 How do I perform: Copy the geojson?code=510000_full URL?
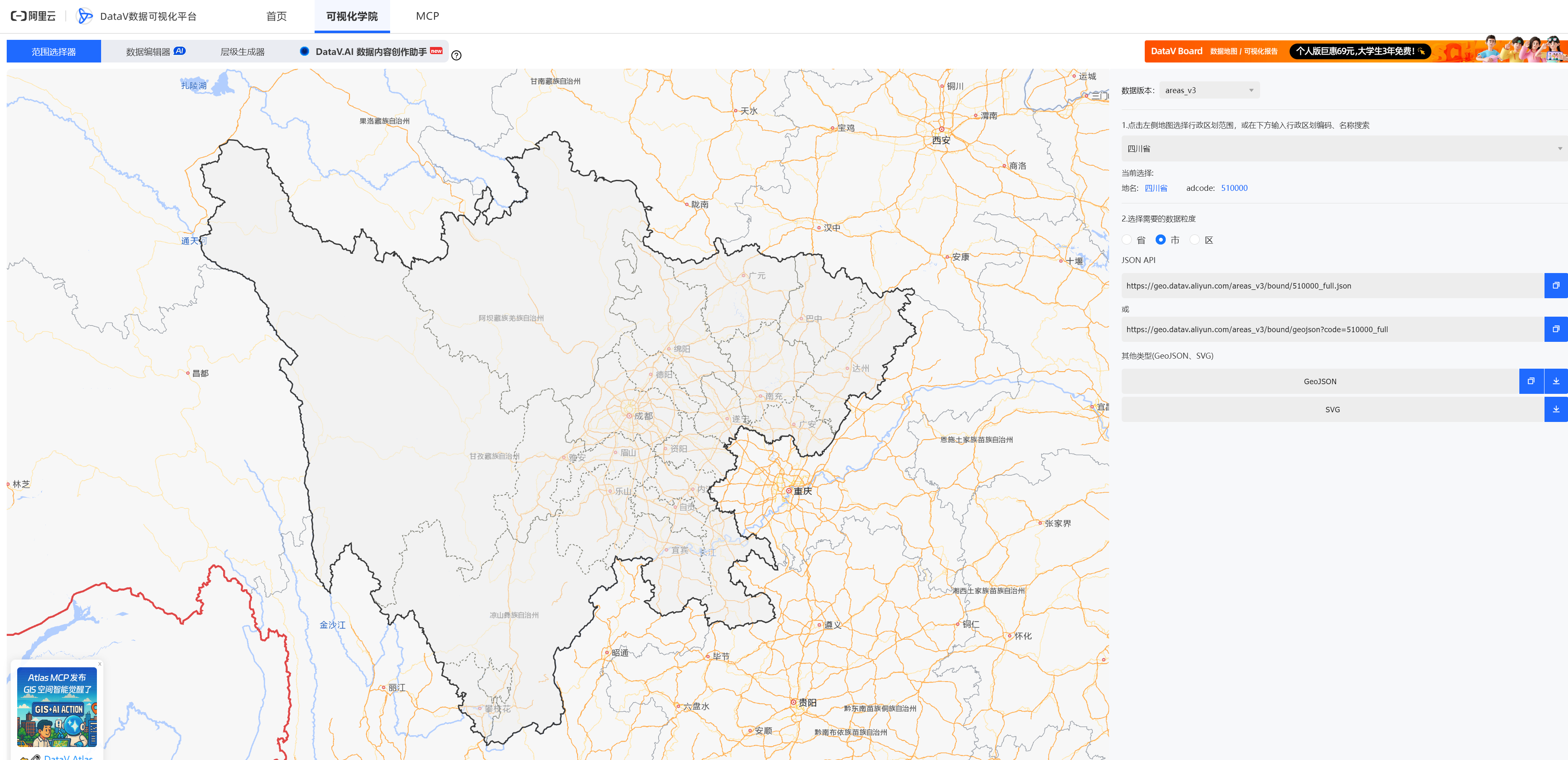pos(1555,329)
